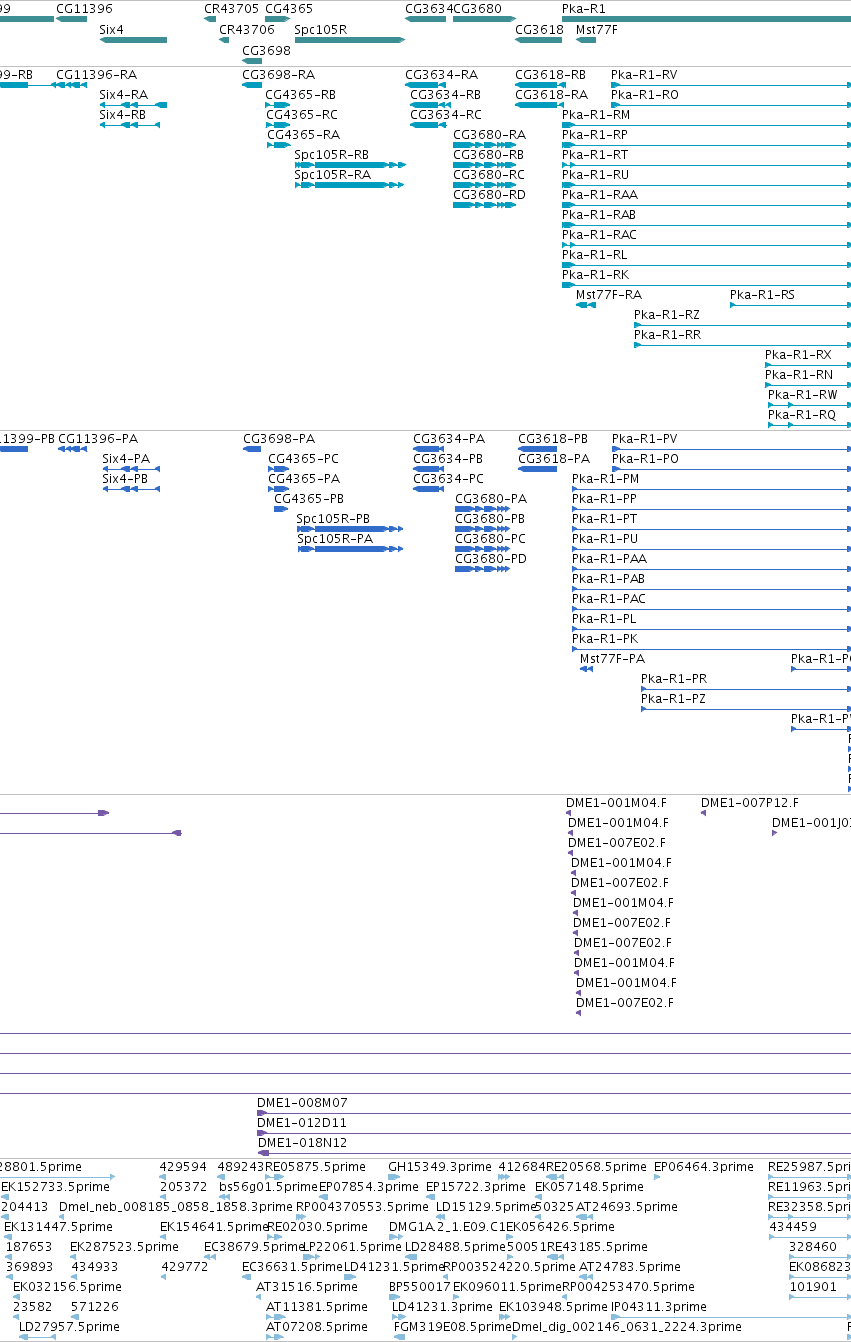Click the CG11396-RA transcript label
This screenshot has height=1342, width=851.
point(96,74)
